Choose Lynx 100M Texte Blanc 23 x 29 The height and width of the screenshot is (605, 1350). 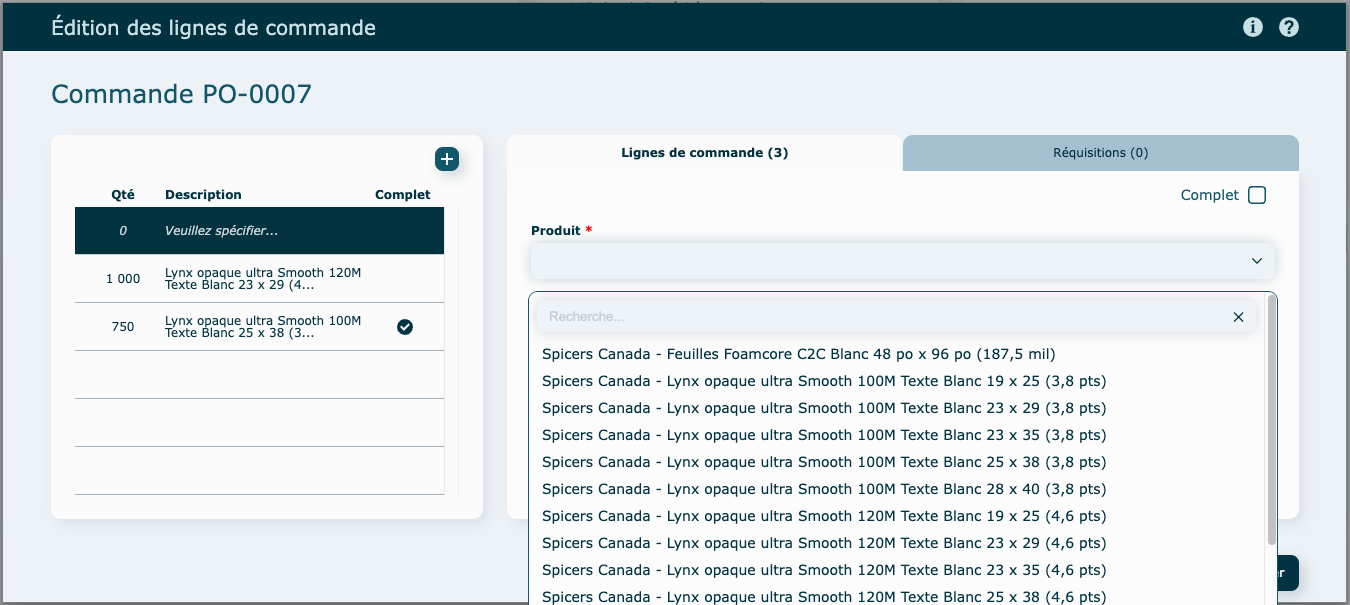pos(823,408)
